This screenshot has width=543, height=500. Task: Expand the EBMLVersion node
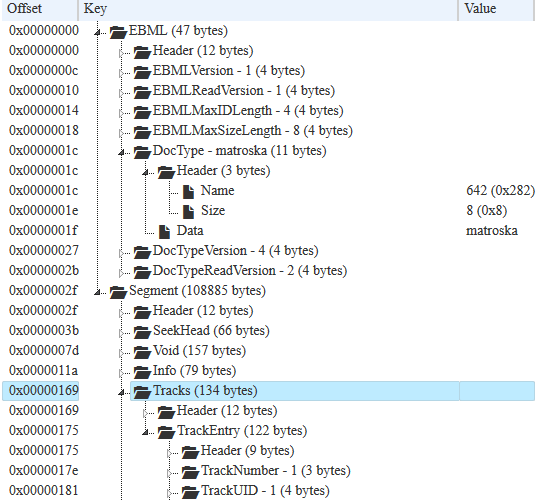[x=121, y=73]
